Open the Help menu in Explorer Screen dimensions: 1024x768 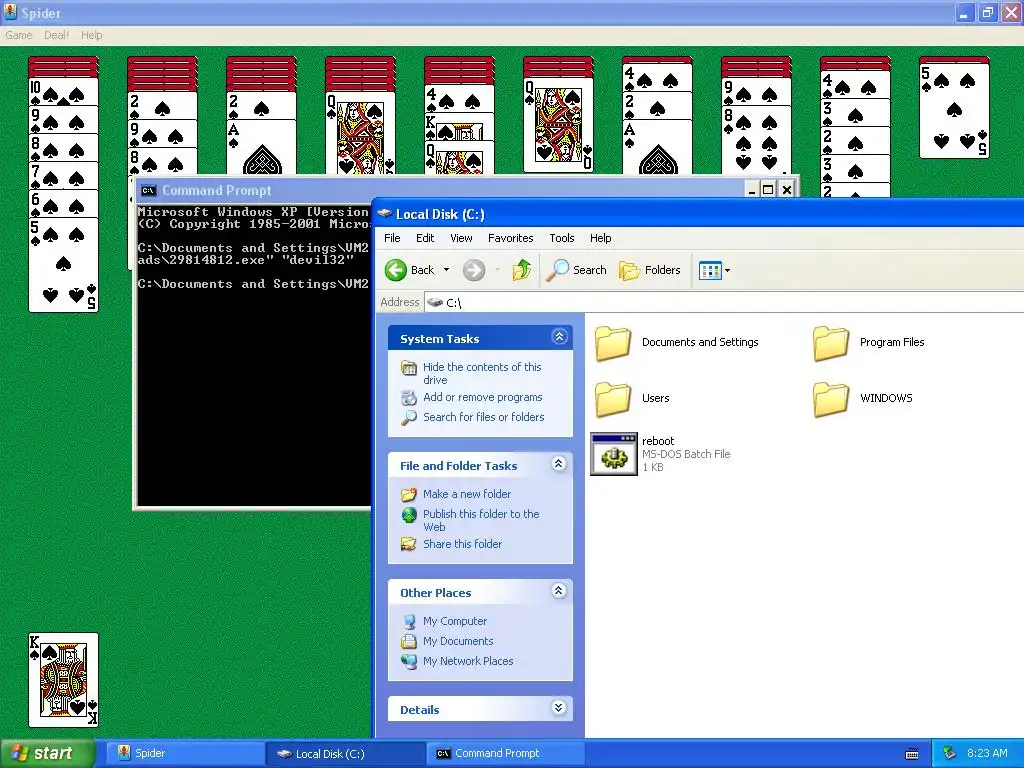point(600,238)
